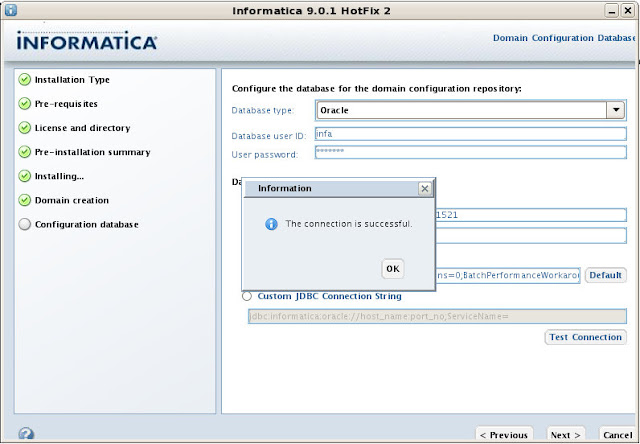Viewport: 640px width, 444px height.
Task: Focus the User password field
Action: [471, 152]
